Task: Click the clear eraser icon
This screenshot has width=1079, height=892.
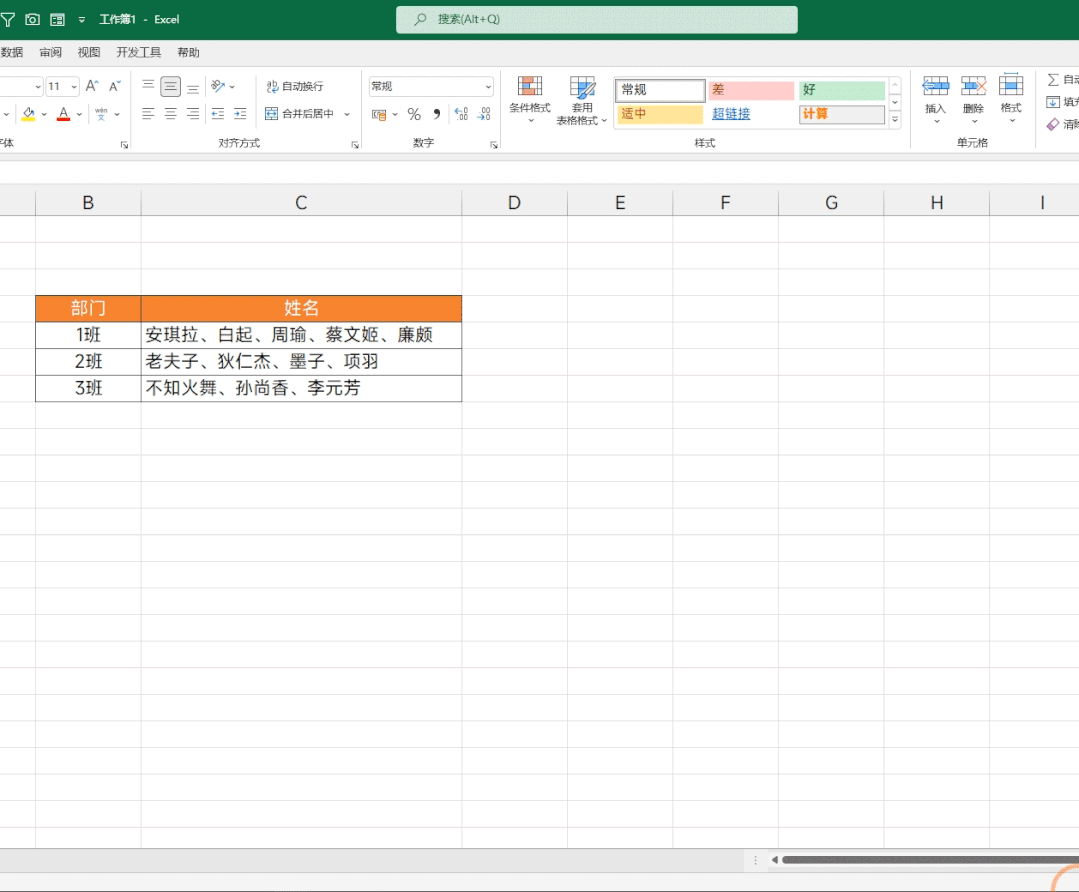Action: [x=1053, y=125]
